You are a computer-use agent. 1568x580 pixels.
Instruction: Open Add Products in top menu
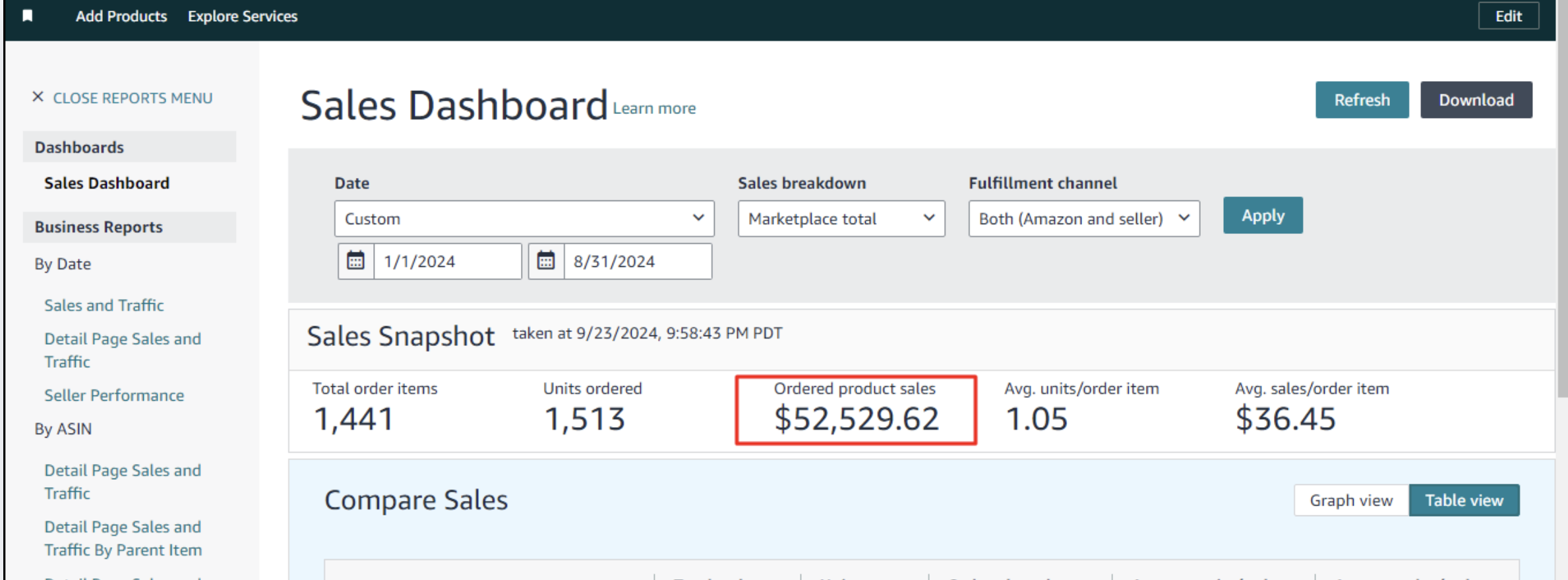click(121, 16)
